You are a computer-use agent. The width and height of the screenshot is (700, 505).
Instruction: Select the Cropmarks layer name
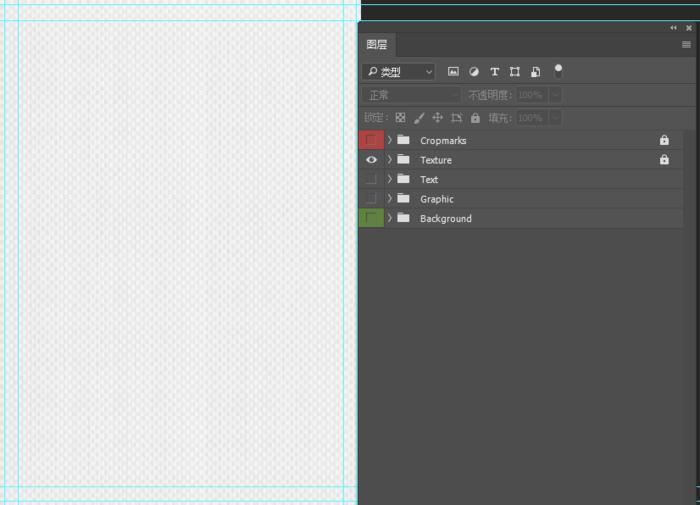click(x=443, y=141)
